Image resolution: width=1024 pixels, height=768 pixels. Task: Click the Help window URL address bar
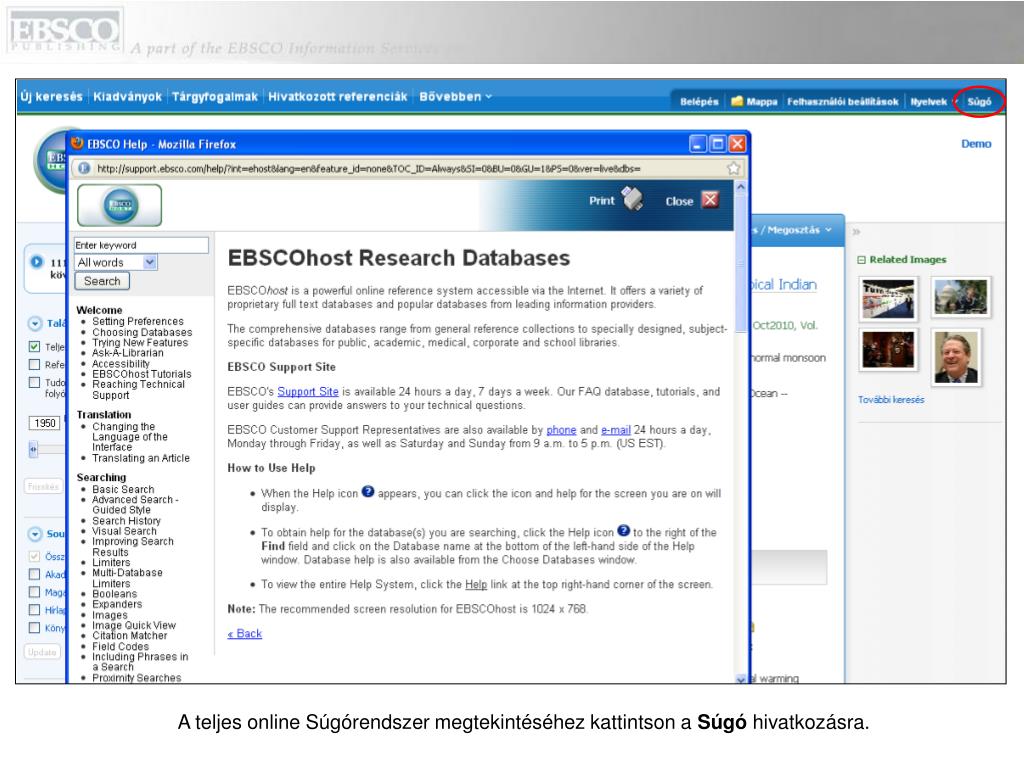[409, 168]
